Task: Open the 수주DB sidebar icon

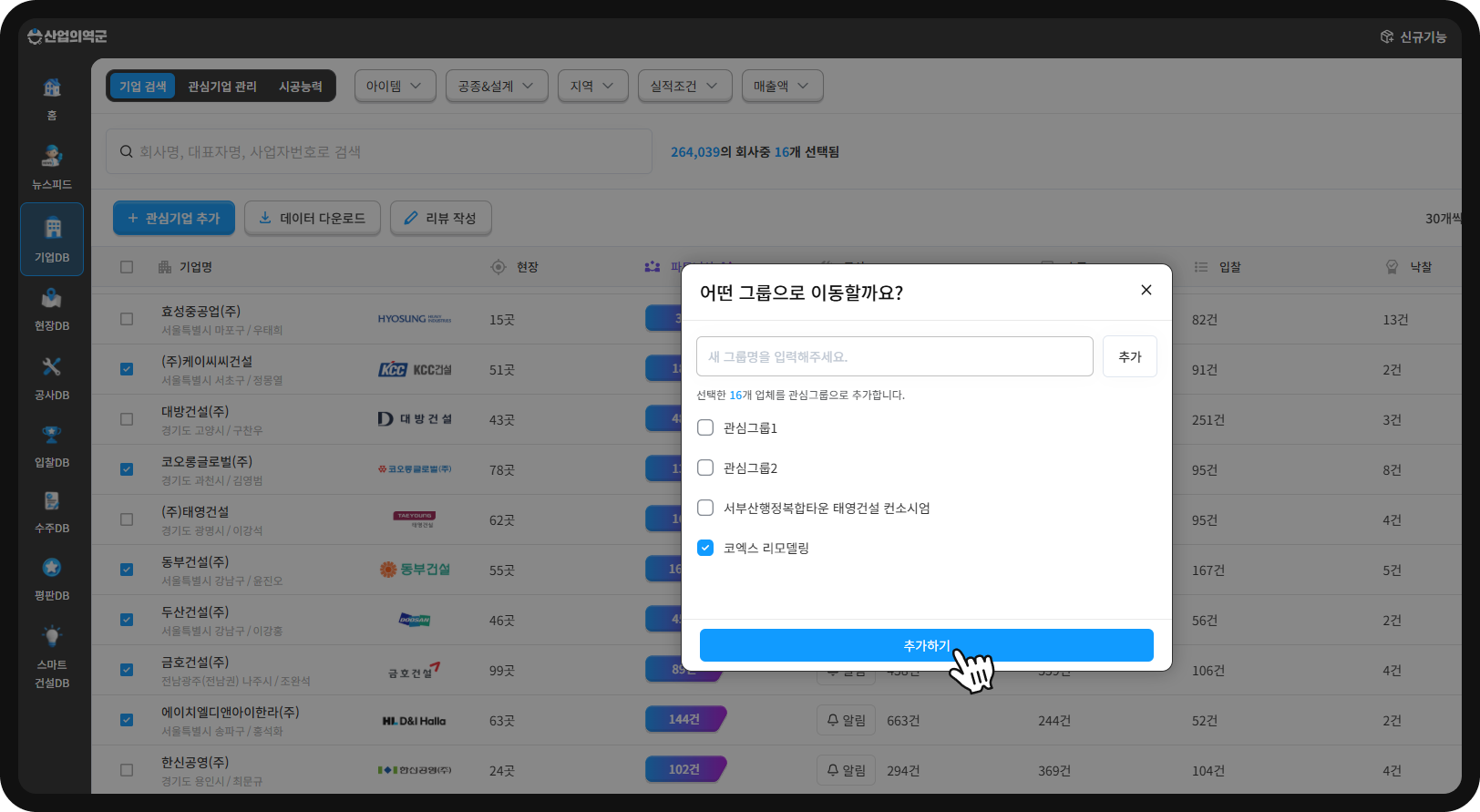Action: 52,500
